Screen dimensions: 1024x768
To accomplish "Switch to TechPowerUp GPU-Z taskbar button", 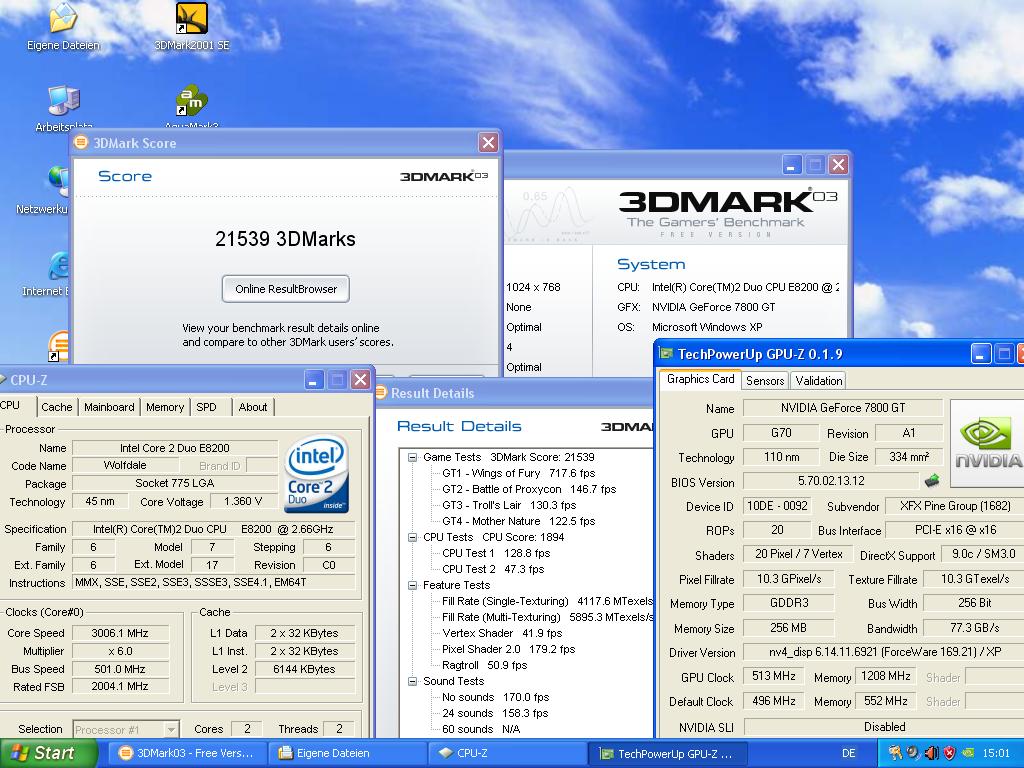I will point(667,753).
